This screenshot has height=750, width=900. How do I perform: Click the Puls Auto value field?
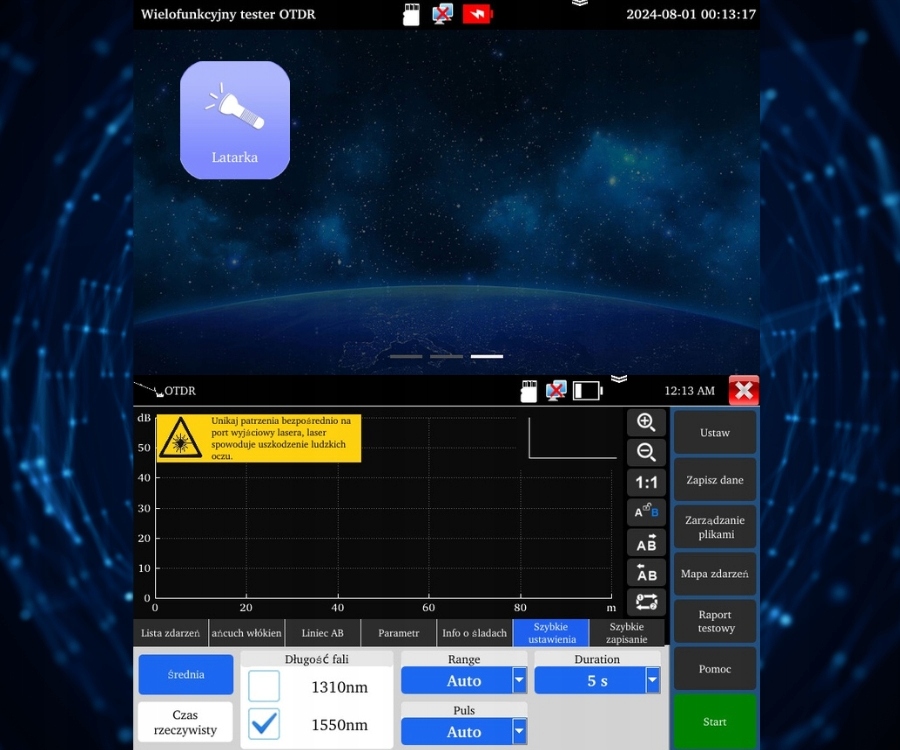tap(456, 732)
